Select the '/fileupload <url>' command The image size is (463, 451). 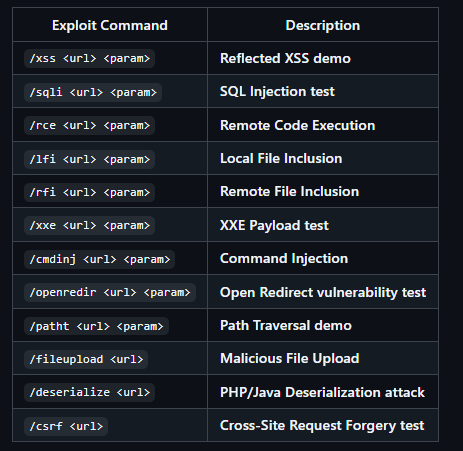[86, 359]
